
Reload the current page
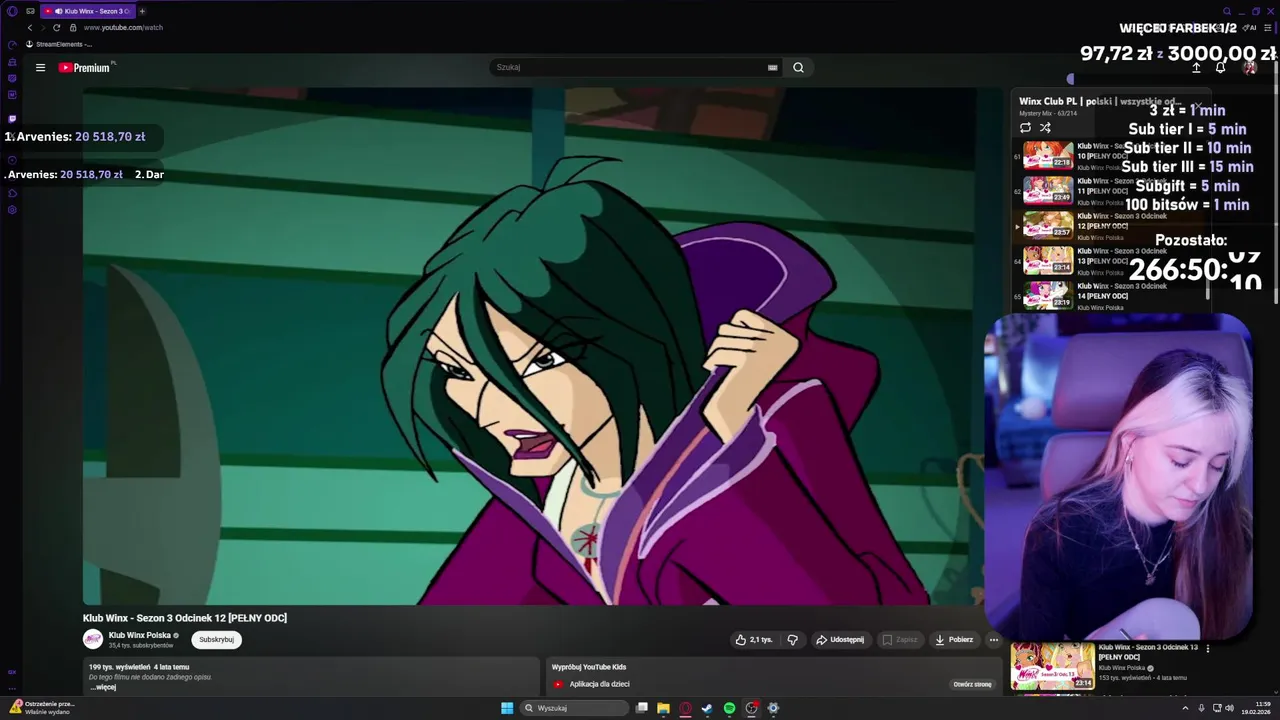(56, 27)
